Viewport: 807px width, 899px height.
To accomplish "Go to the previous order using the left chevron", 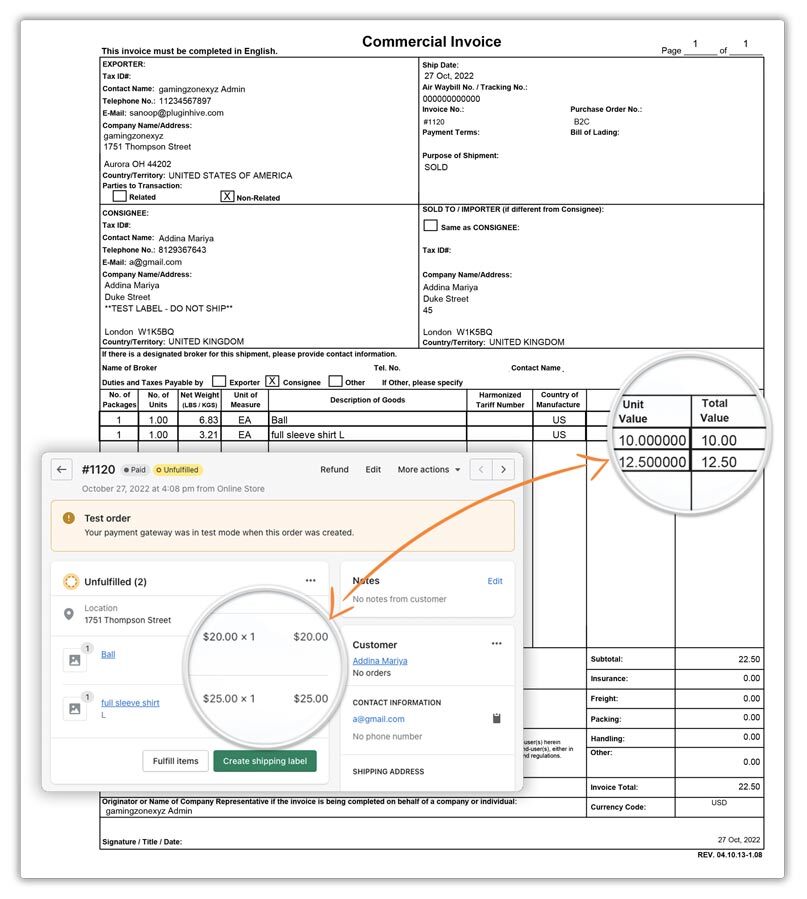I will [481, 469].
